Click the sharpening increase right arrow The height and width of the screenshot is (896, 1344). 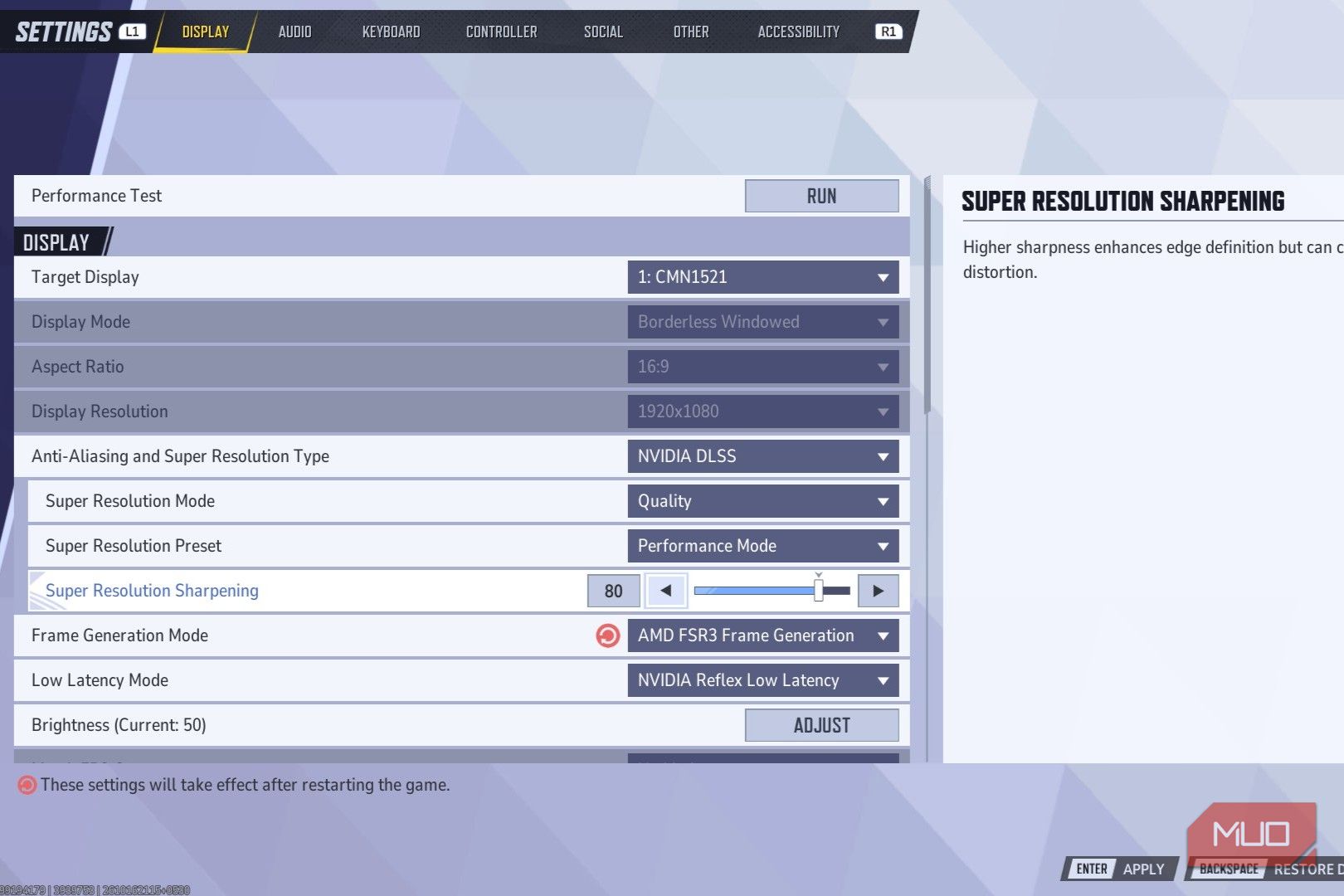point(879,591)
